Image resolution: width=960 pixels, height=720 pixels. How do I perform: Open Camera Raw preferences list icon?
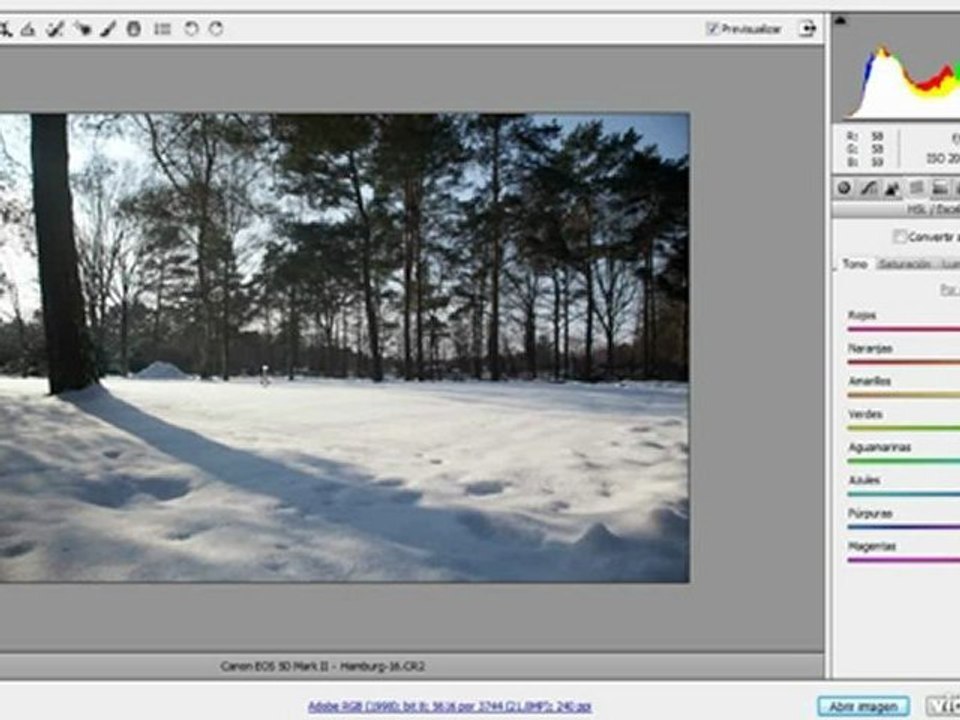tap(162, 29)
